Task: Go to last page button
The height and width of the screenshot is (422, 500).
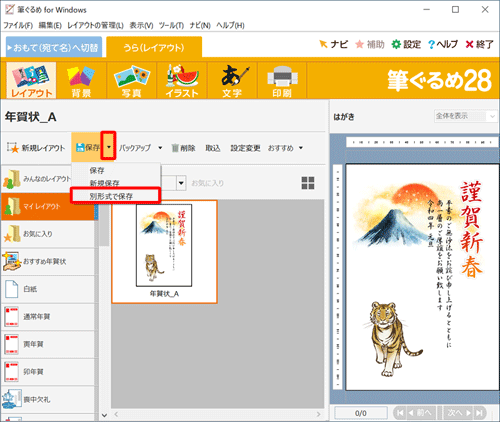Action: [x=480, y=413]
